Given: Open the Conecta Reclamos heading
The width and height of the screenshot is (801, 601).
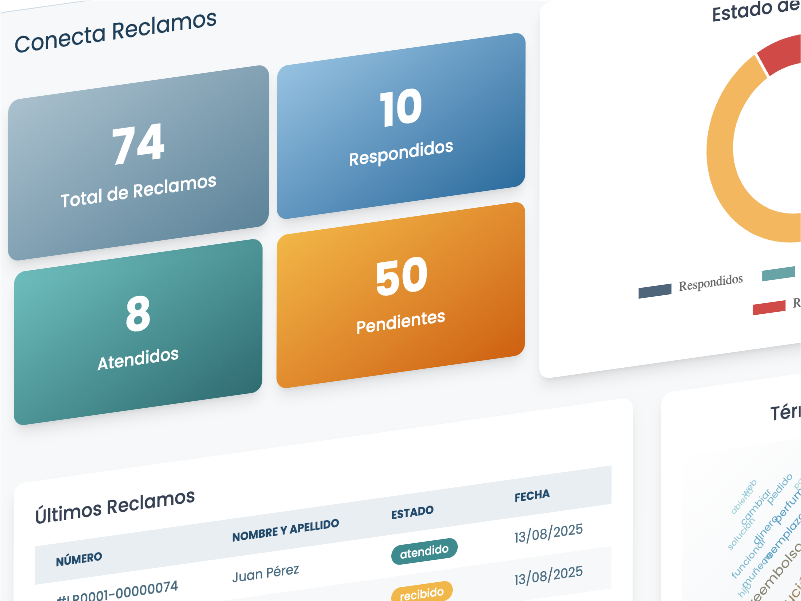Looking at the screenshot, I should 115,22.
